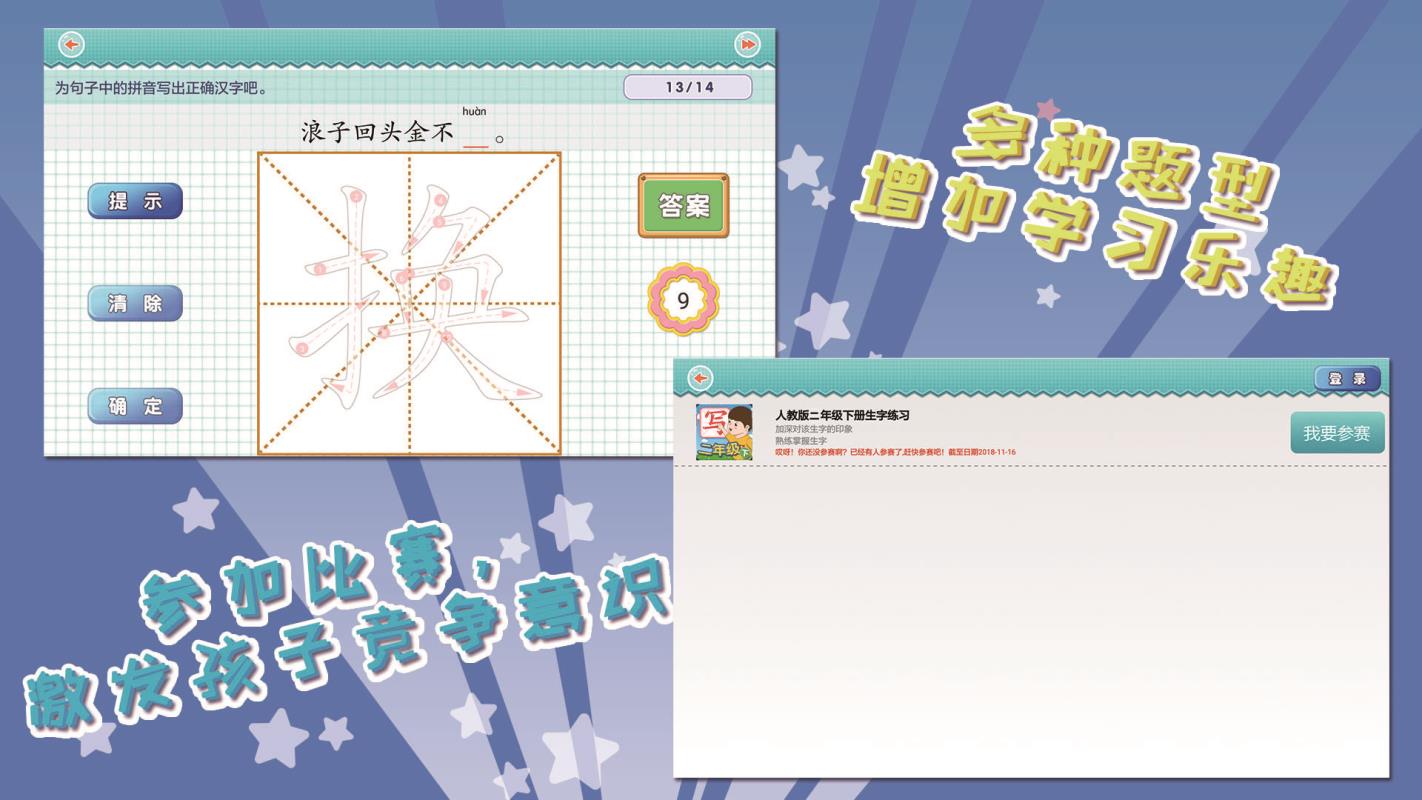This screenshot has height=800, width=1422.
Task: Click the 确定 confirm button
Action: click(135, 406)
